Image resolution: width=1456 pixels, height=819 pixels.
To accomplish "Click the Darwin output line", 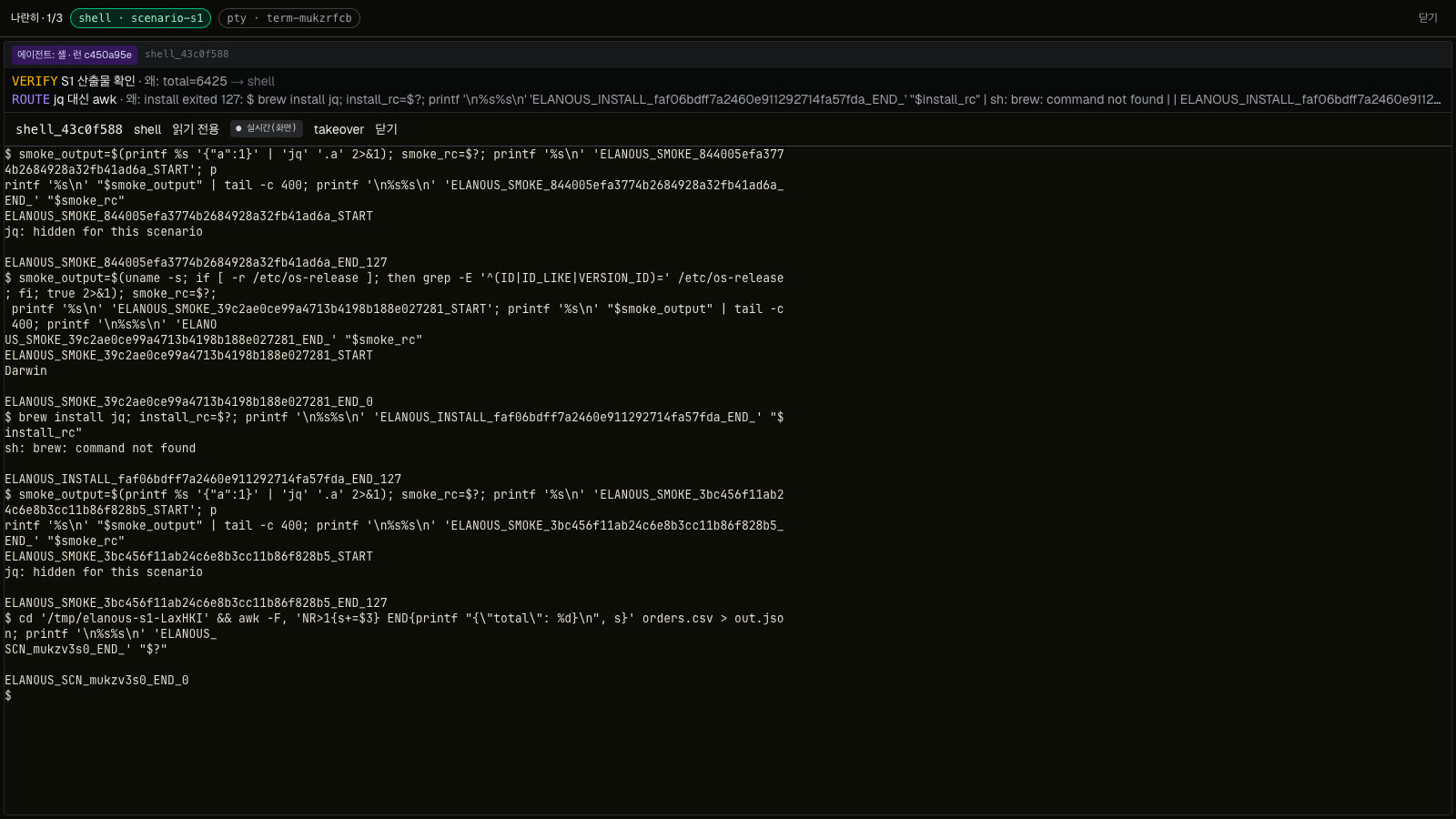I will tap(25, 371).
